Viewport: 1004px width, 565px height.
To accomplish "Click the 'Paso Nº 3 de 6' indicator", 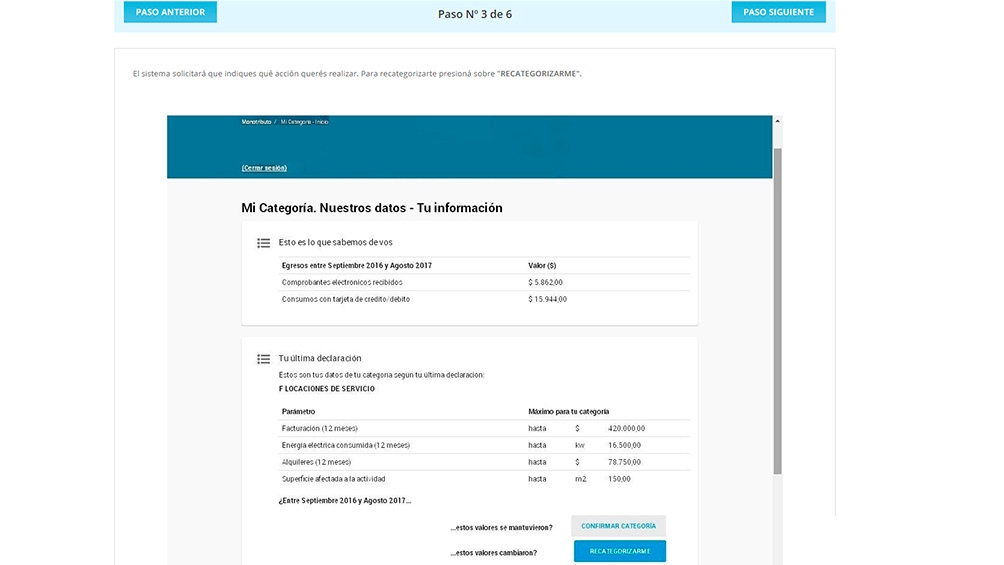I will click(474, 14).
